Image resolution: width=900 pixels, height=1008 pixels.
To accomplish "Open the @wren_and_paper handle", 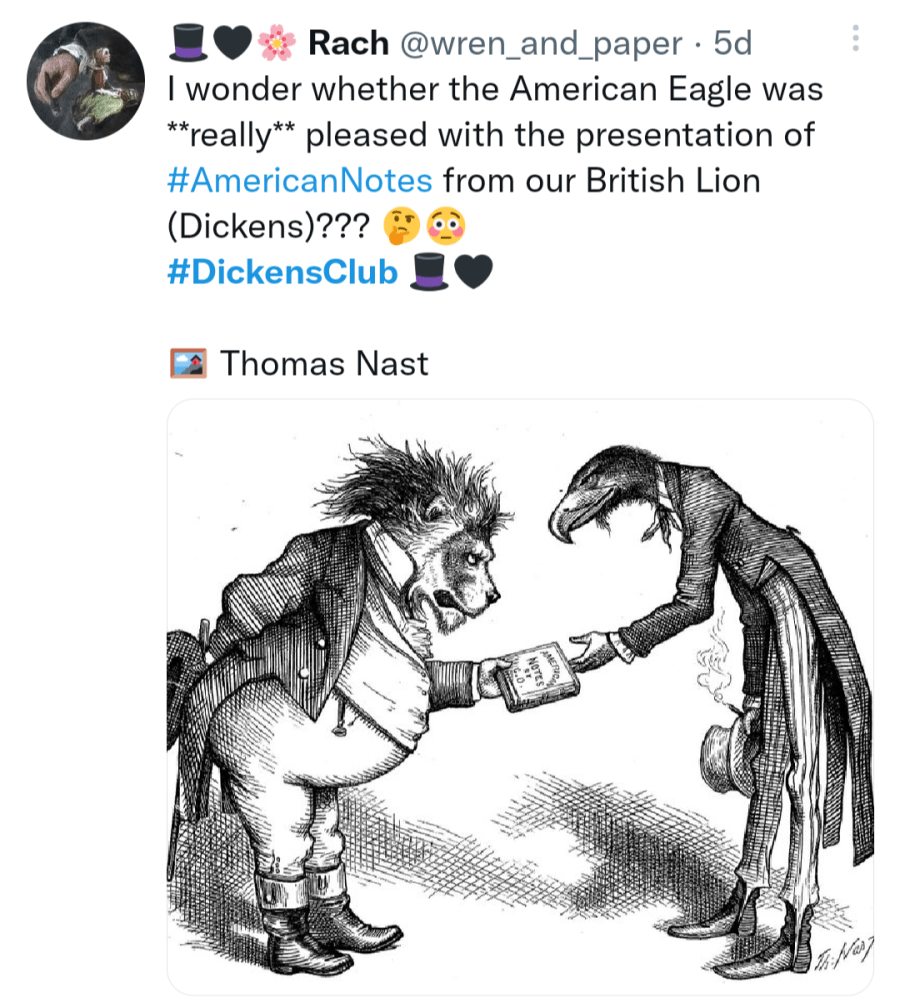I will click(541, 43).
